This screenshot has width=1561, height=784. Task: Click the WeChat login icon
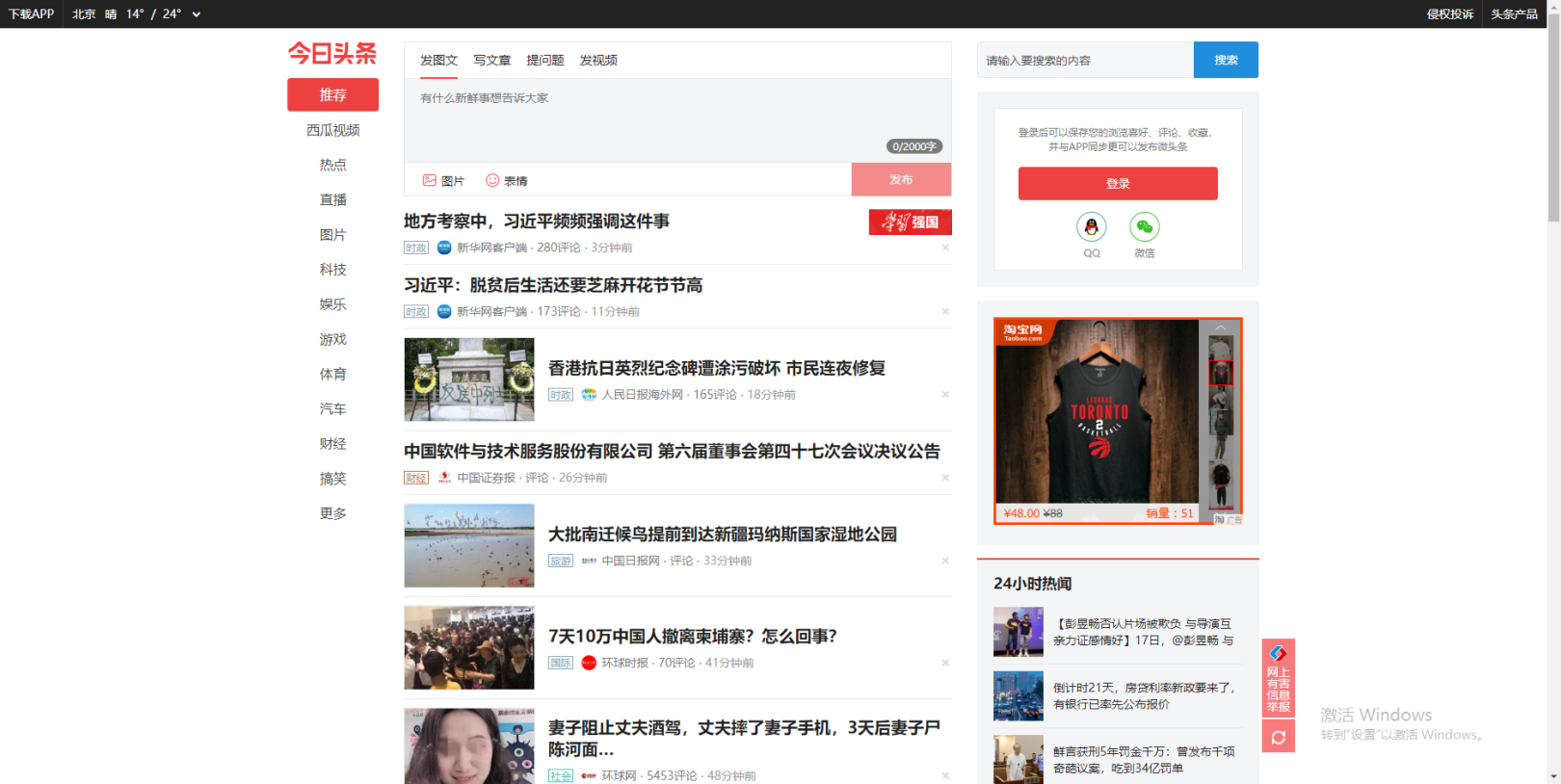pos(1144,227)
